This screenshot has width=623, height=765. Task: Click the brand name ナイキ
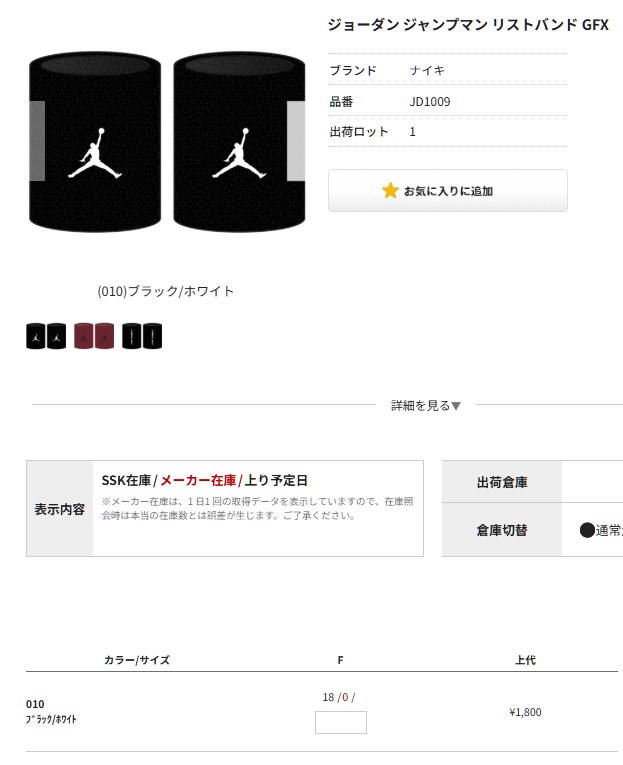click(x=427, y=70)
